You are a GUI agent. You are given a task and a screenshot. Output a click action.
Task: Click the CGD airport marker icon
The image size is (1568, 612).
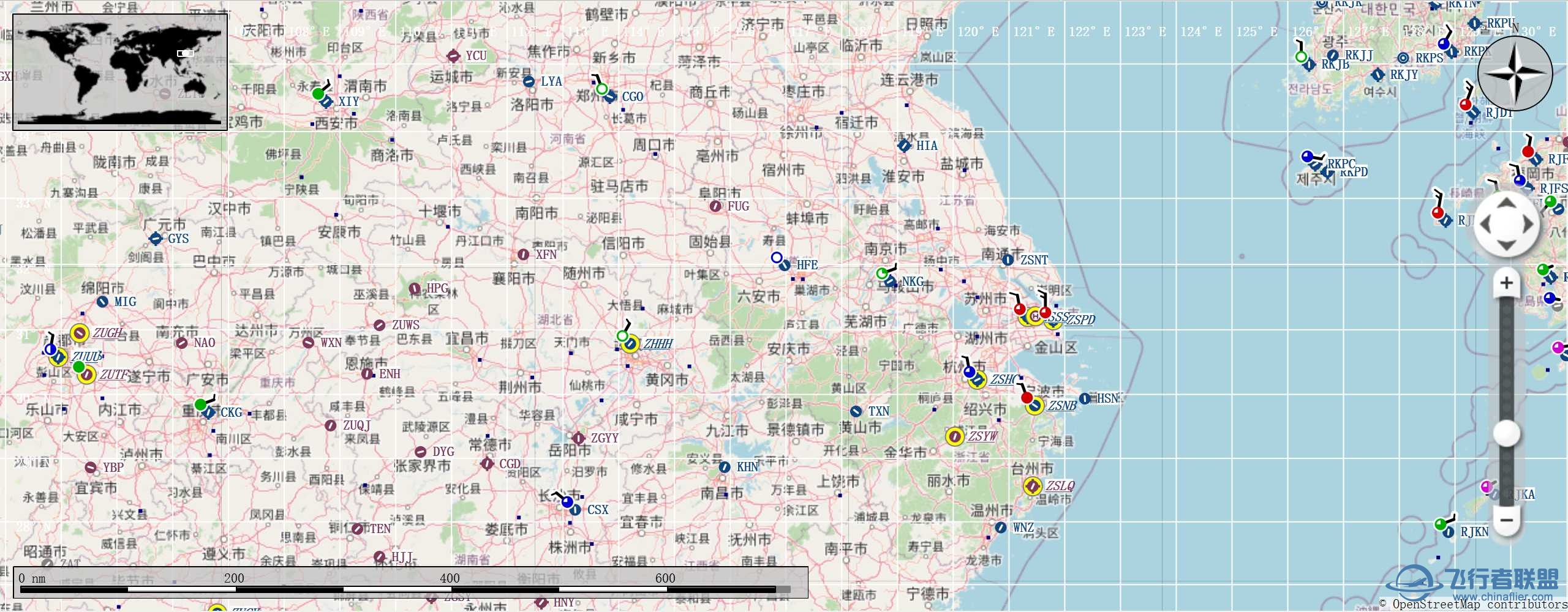tap(488, 464)
